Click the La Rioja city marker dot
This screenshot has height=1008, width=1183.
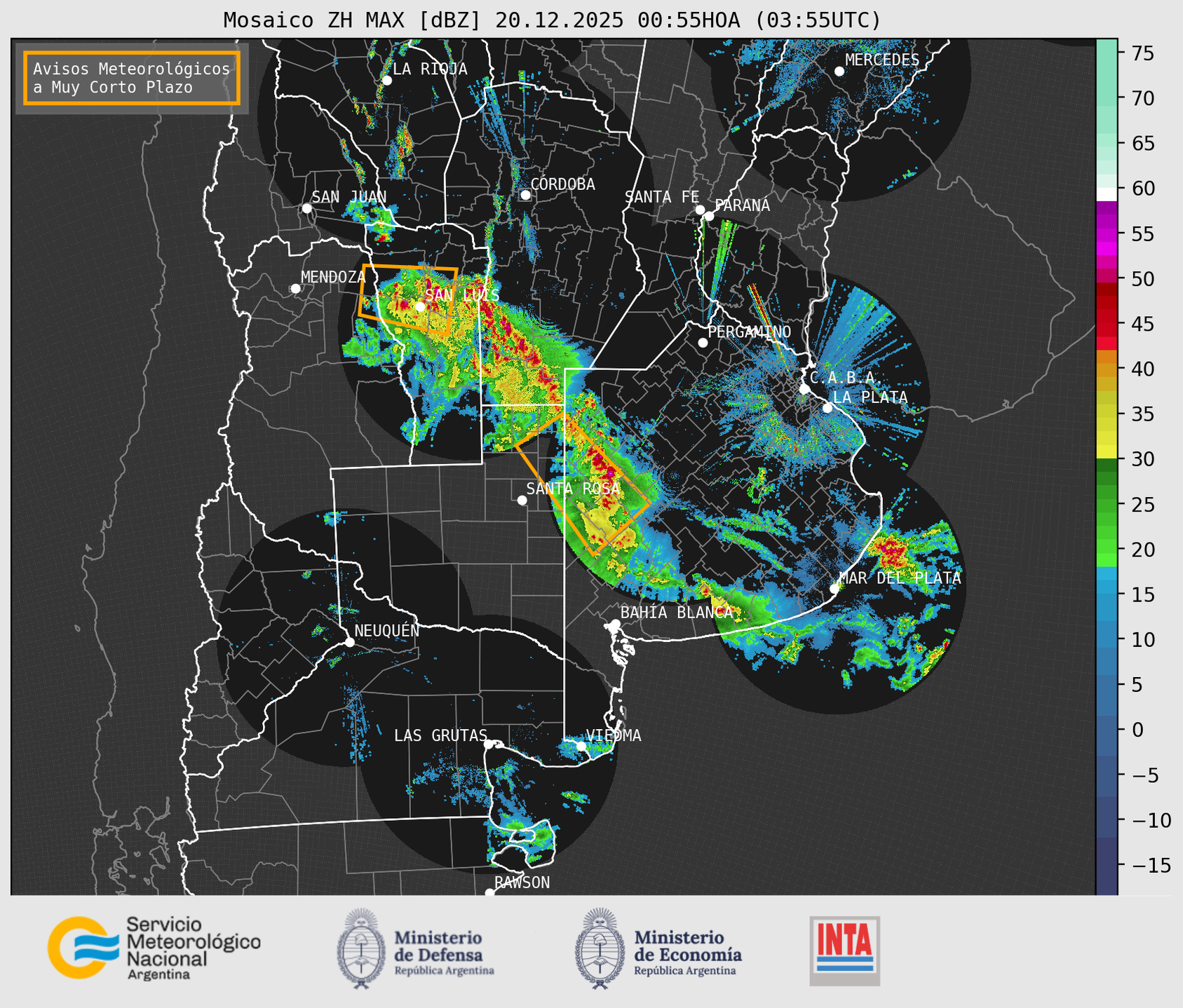pos(386,81)
